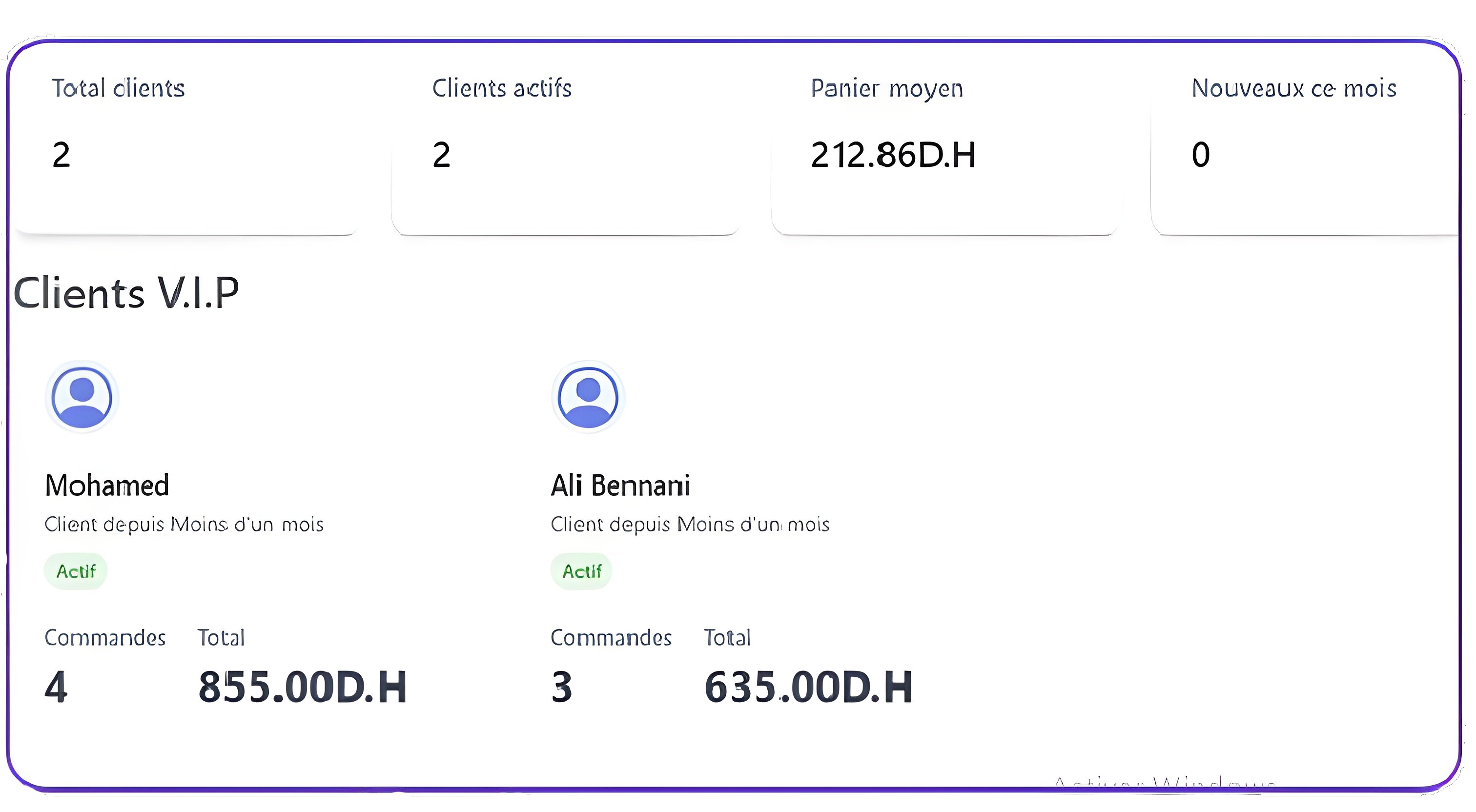The height and width of the screenshot is (812, 1476).
Task: Click Ali Bennani's total 635.00D.H
Action: pos(808,687)
